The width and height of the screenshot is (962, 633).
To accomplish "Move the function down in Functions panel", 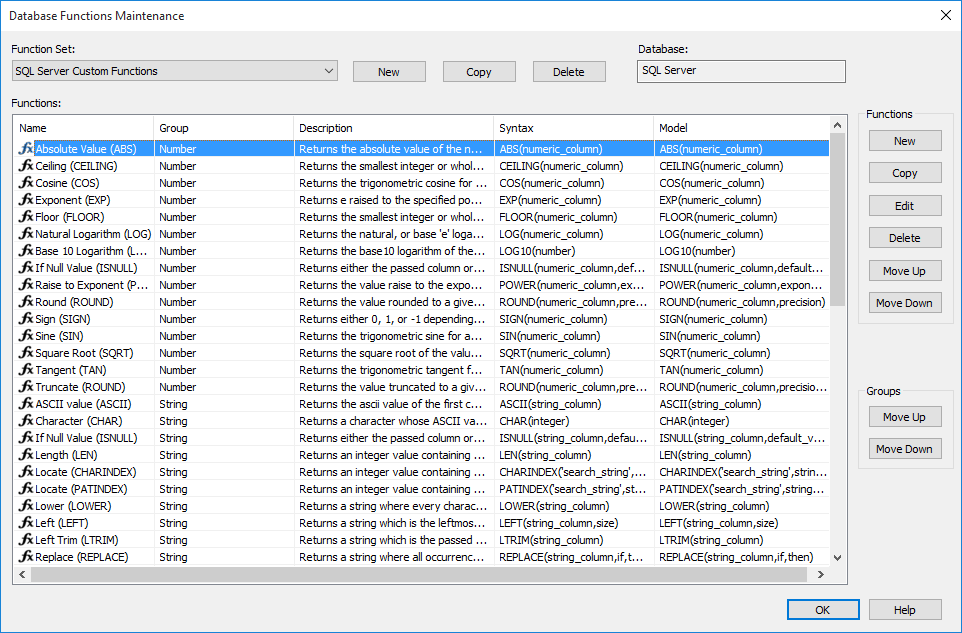I will [904, 303].
